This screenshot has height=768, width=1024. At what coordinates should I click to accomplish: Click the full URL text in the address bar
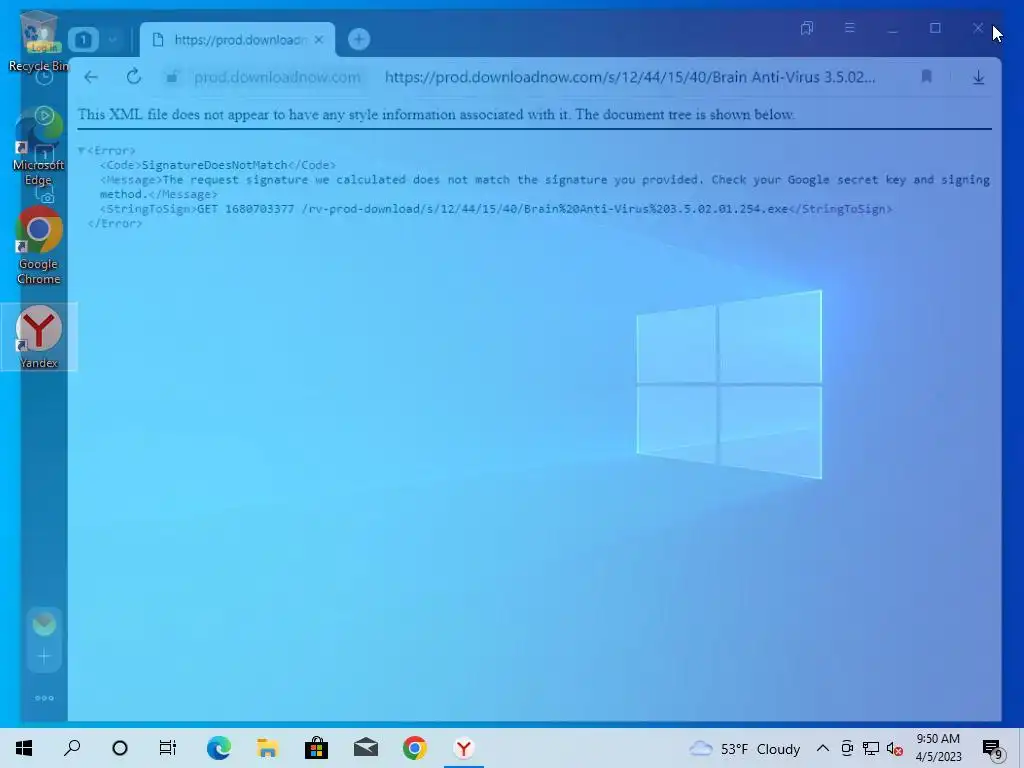click(630, 77)
